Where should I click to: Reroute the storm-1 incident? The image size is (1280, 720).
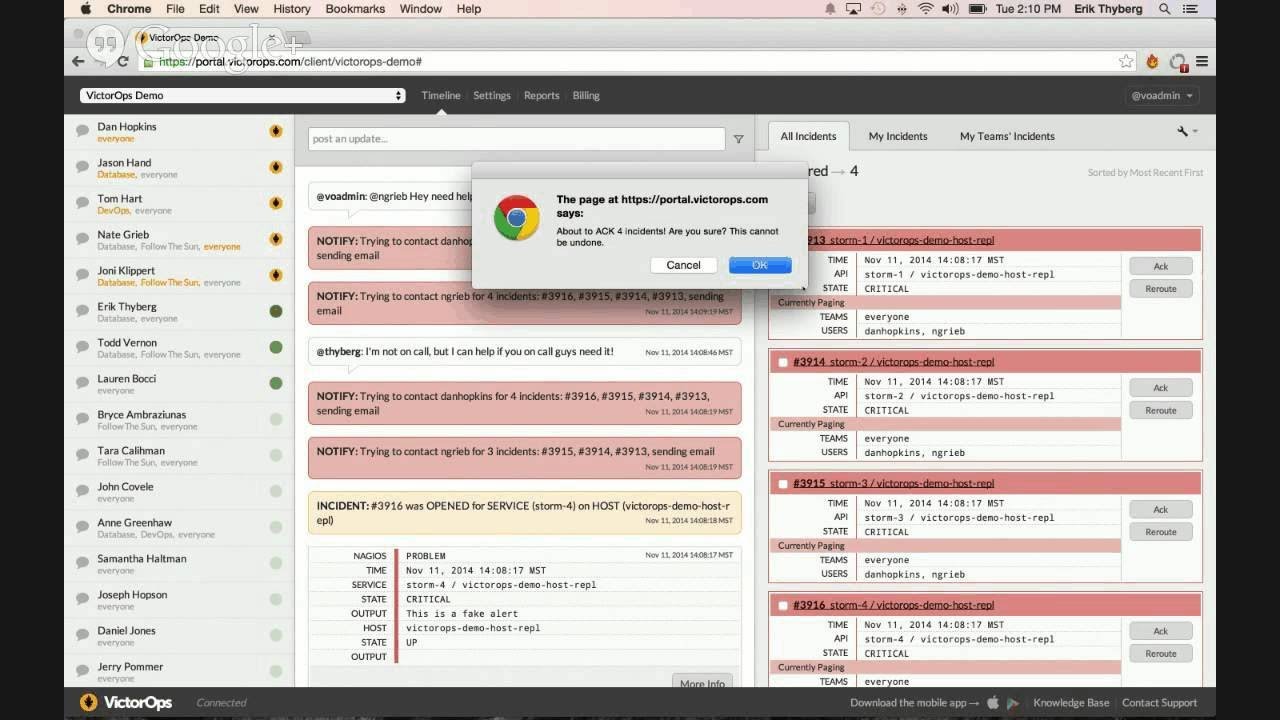tap(1161, 289)
